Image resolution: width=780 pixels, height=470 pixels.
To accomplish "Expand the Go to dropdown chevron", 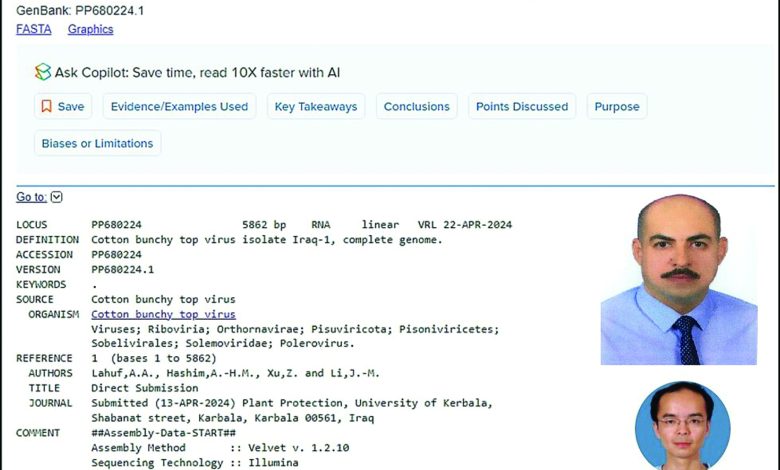I will (x=56, y=197).
